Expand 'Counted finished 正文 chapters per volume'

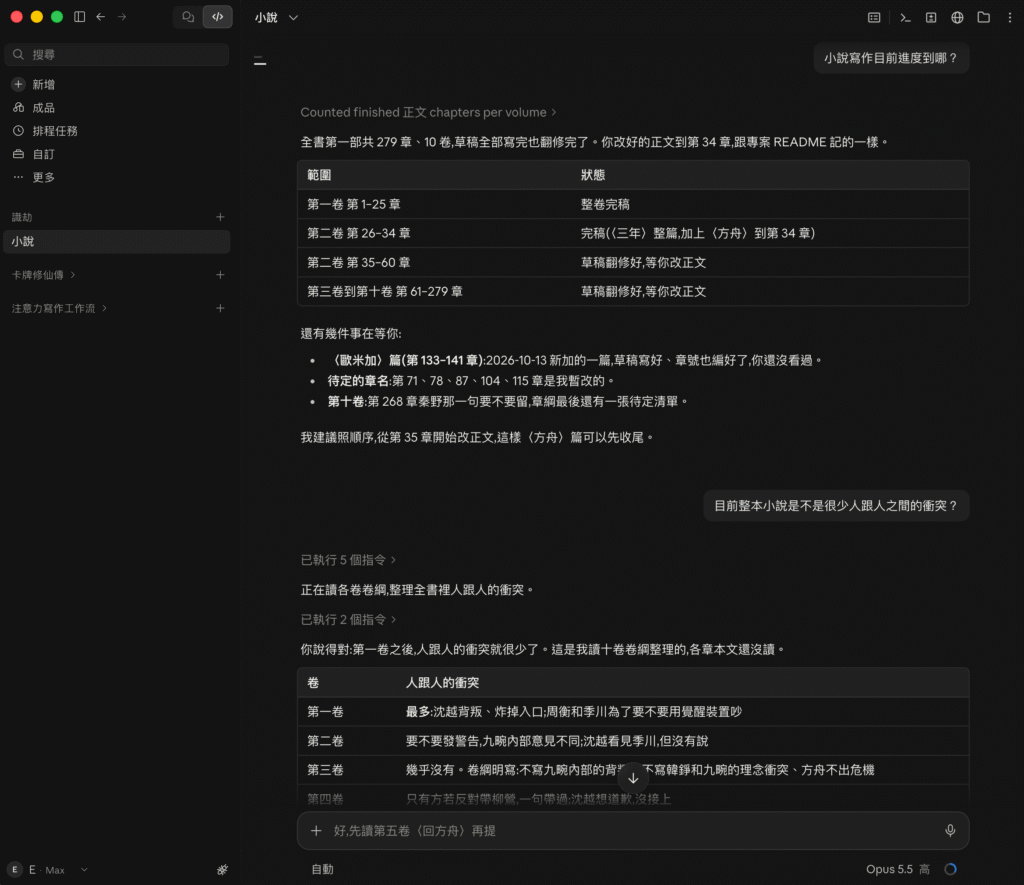428,112
